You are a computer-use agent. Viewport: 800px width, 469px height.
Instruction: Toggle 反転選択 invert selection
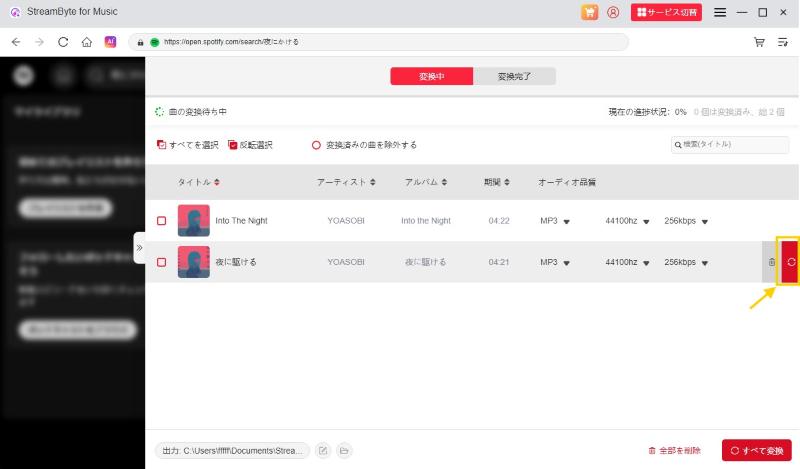click(250, 145)
